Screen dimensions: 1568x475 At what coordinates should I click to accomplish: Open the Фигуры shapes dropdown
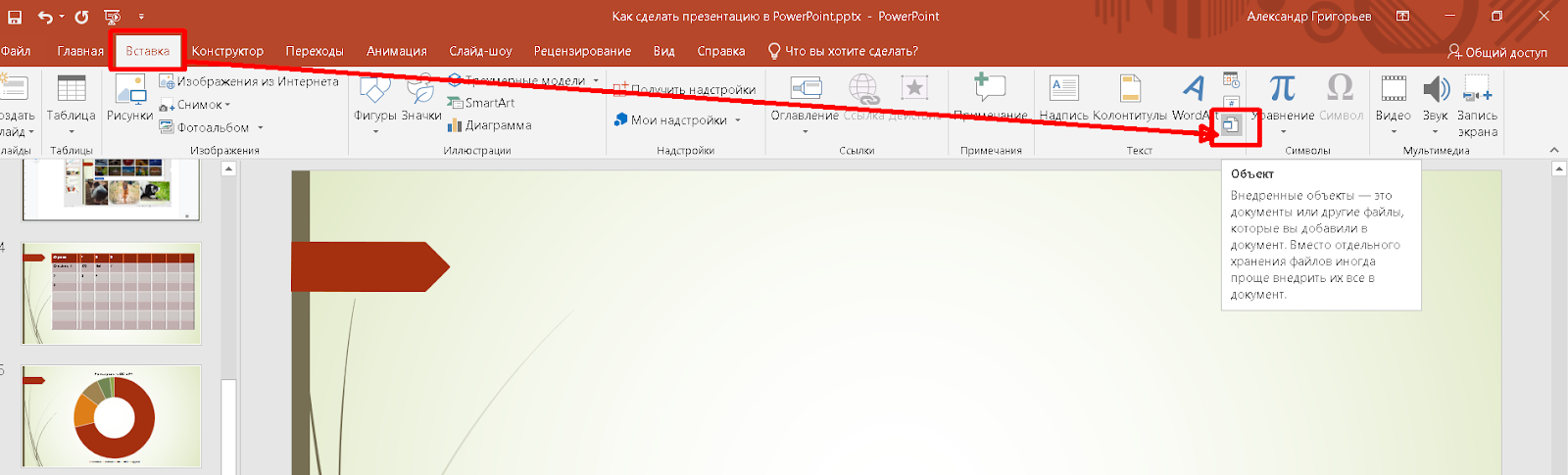(374, 103)
